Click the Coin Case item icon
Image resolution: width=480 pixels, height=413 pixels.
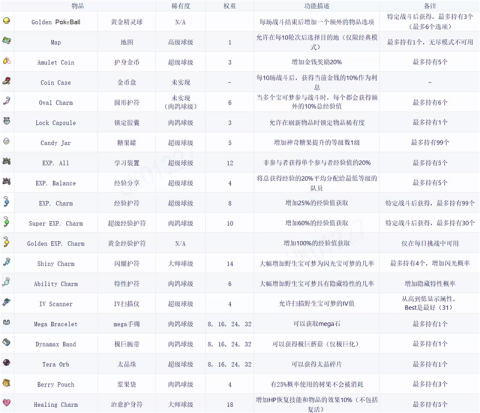coord(7,81)
